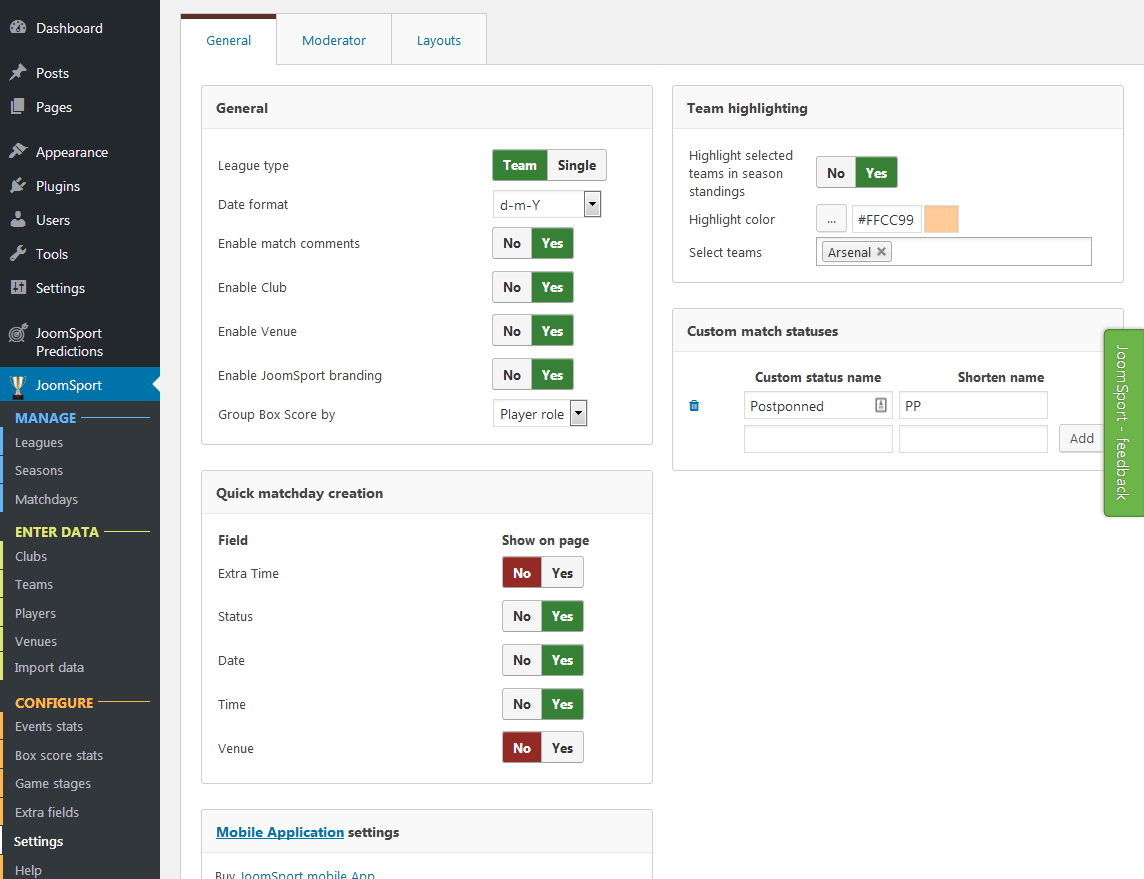The image size is (1144, 879).
Task: Click the JoomSport mobile App link
Action: (x=307, y=874)
